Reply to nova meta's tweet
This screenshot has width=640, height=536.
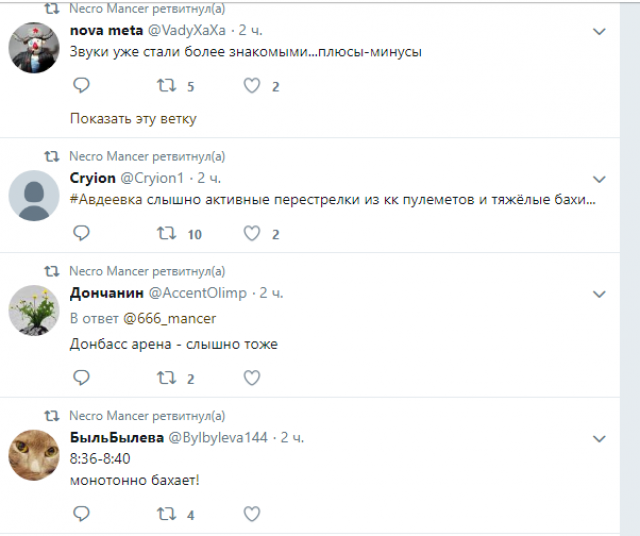82,86
